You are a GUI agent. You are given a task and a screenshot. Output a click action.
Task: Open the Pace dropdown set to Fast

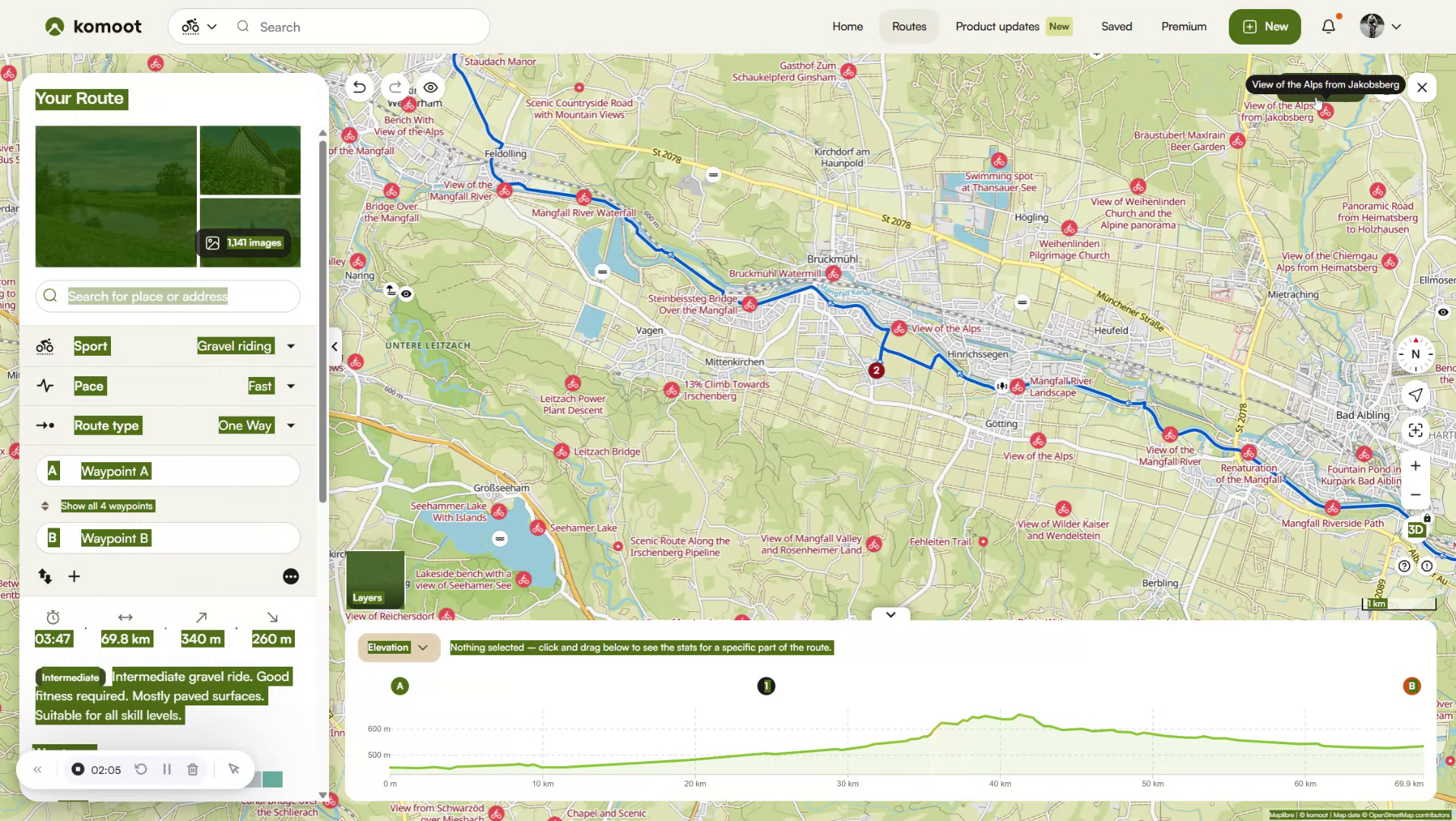point(290,385)
